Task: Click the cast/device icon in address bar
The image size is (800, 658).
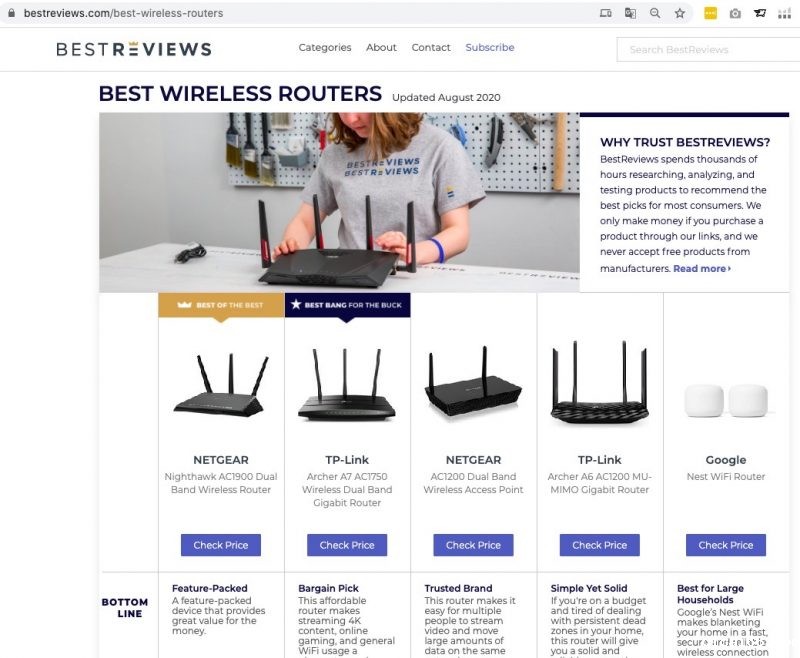Action: pos(605,13)
